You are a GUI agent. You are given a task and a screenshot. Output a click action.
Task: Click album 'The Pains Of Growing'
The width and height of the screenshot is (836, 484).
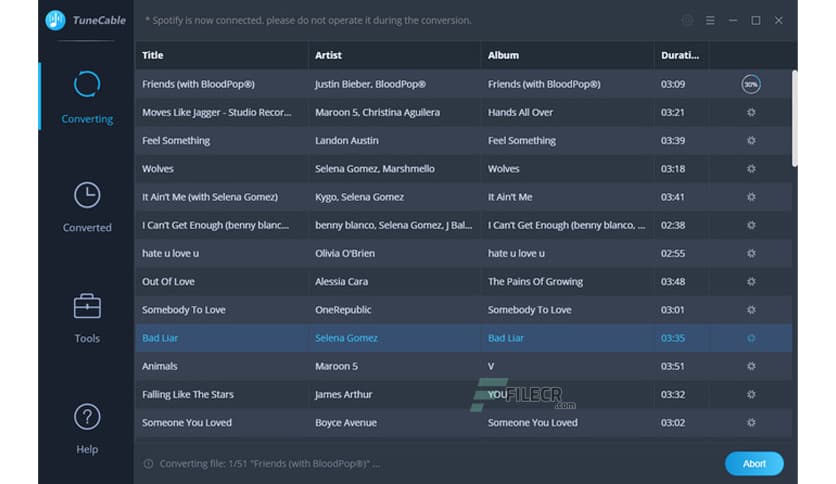535,282
